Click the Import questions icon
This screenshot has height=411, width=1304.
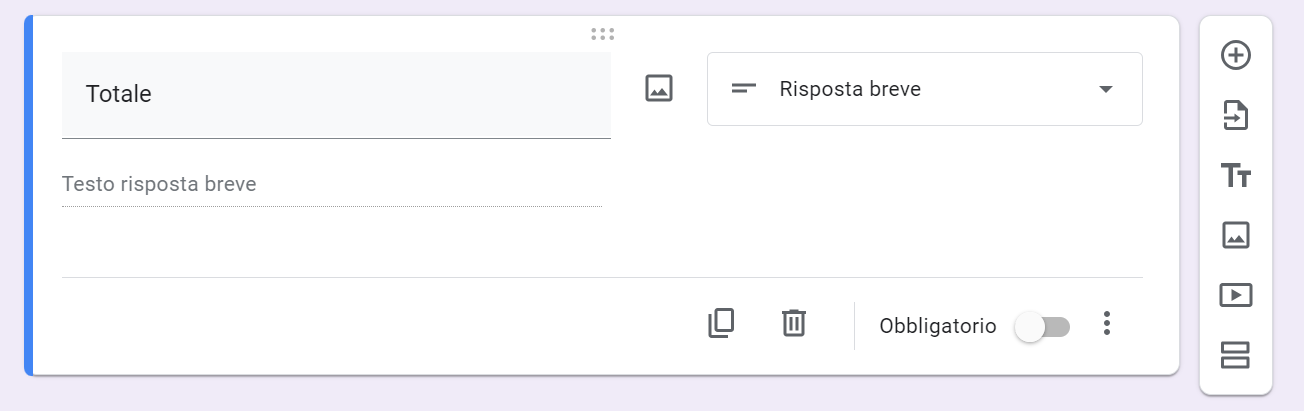[x=1236, y=116]
